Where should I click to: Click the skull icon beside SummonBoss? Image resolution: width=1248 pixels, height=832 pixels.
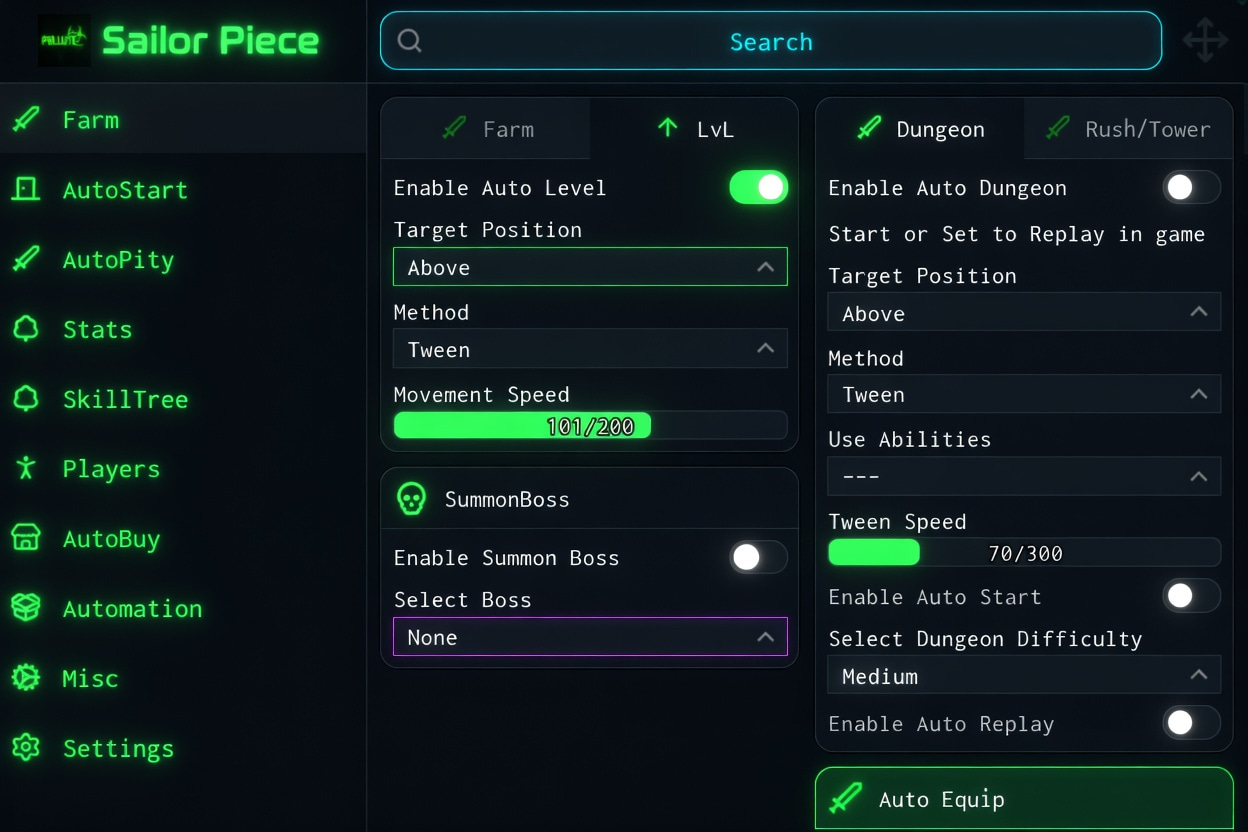[411, 499]
